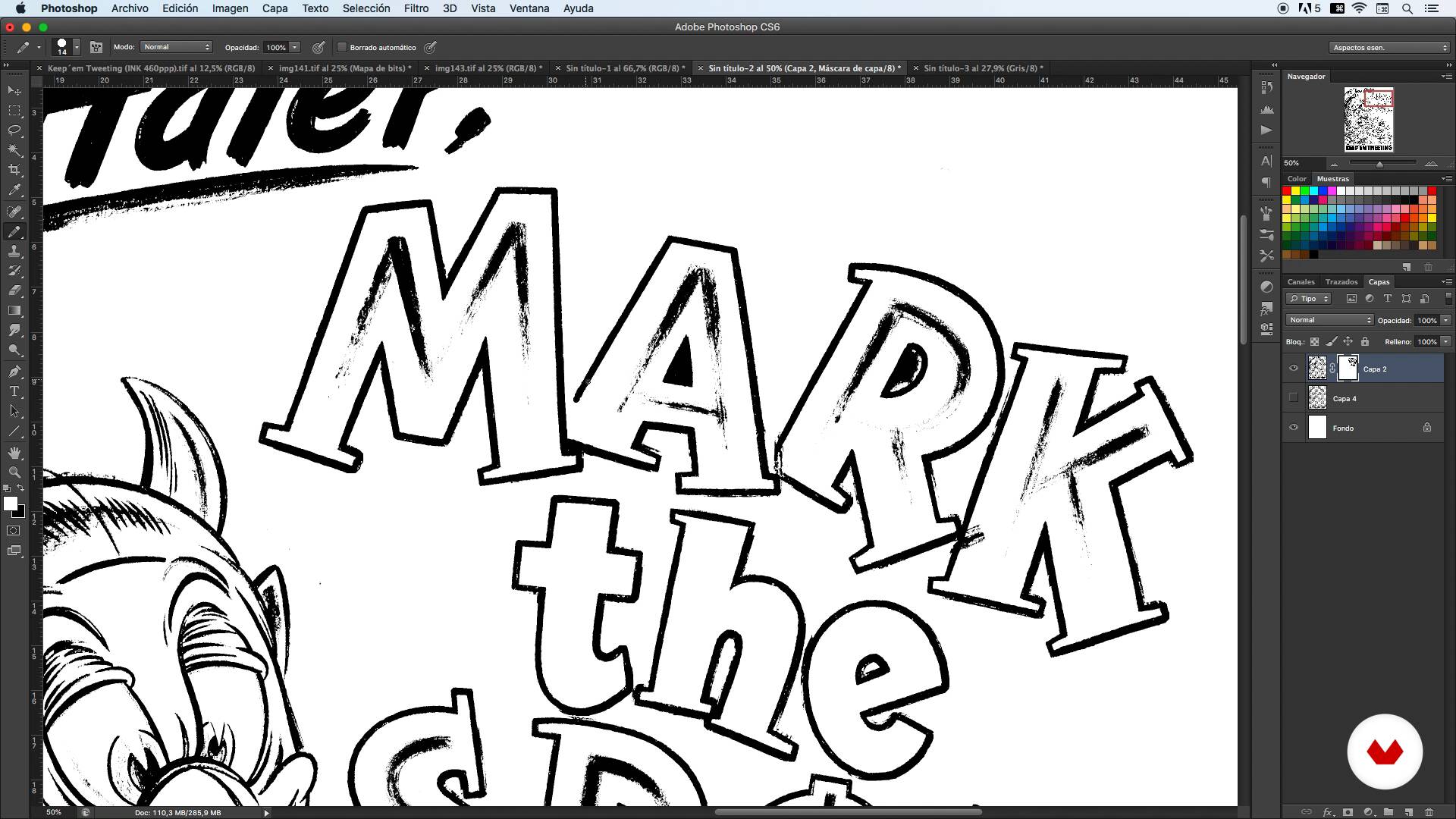This screenshot has width=1456, height=819.
Task: Open the layer Opacidad slider dropdown
Action: pos(1446,320)
